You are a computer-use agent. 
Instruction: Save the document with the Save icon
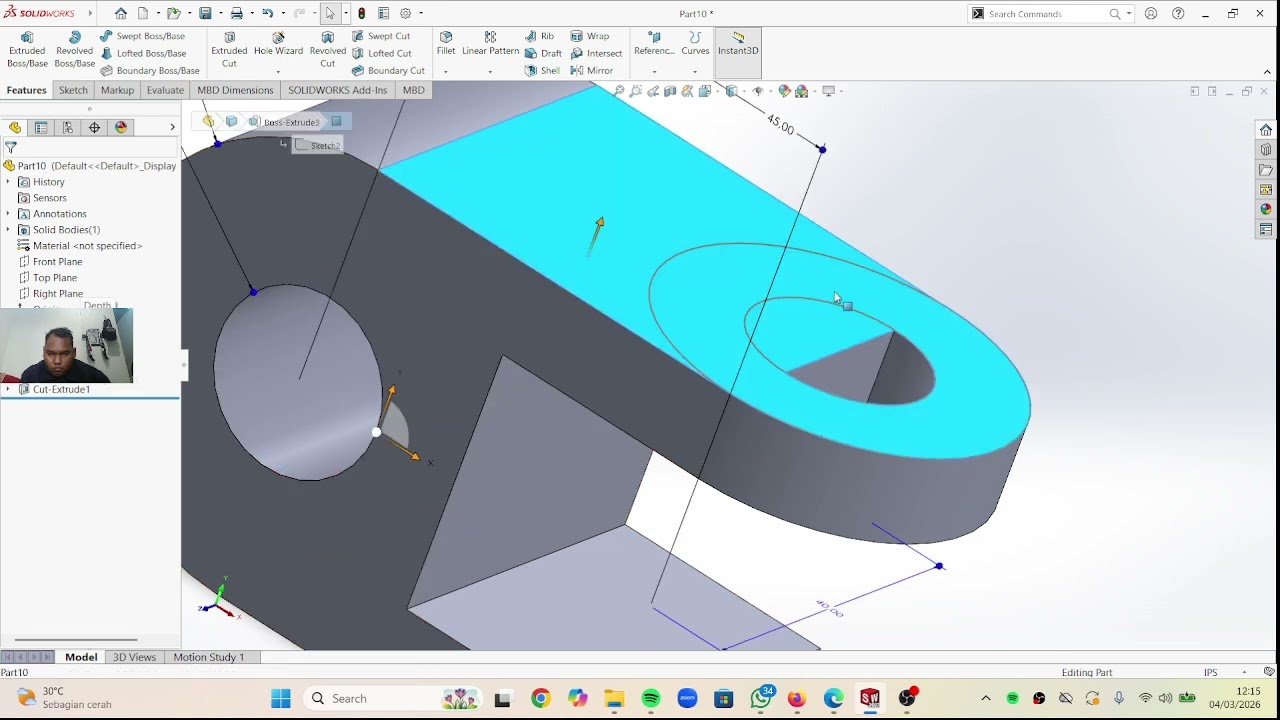click(x=205, y=14)
